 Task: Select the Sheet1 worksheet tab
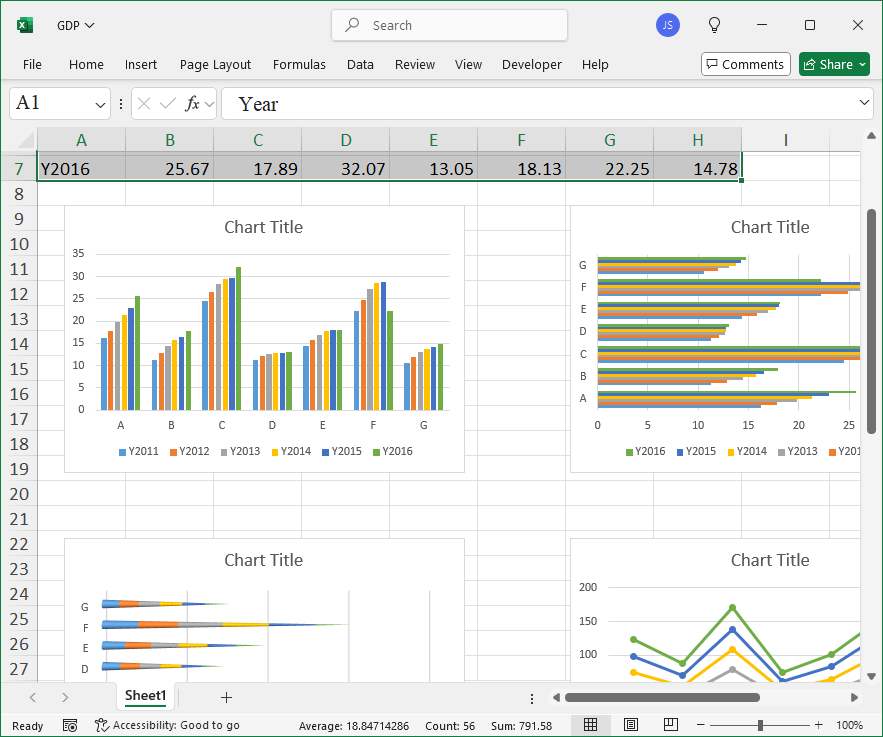tap(145, 696)
